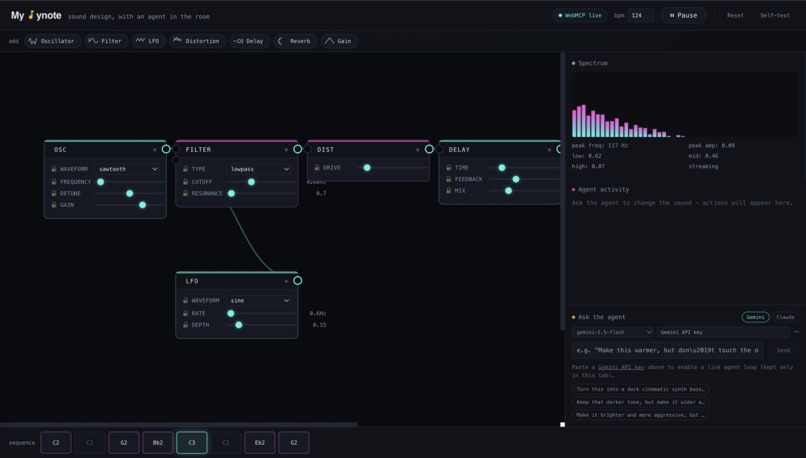
Task: Focus the bpm input field
Action: pos(640,15)
